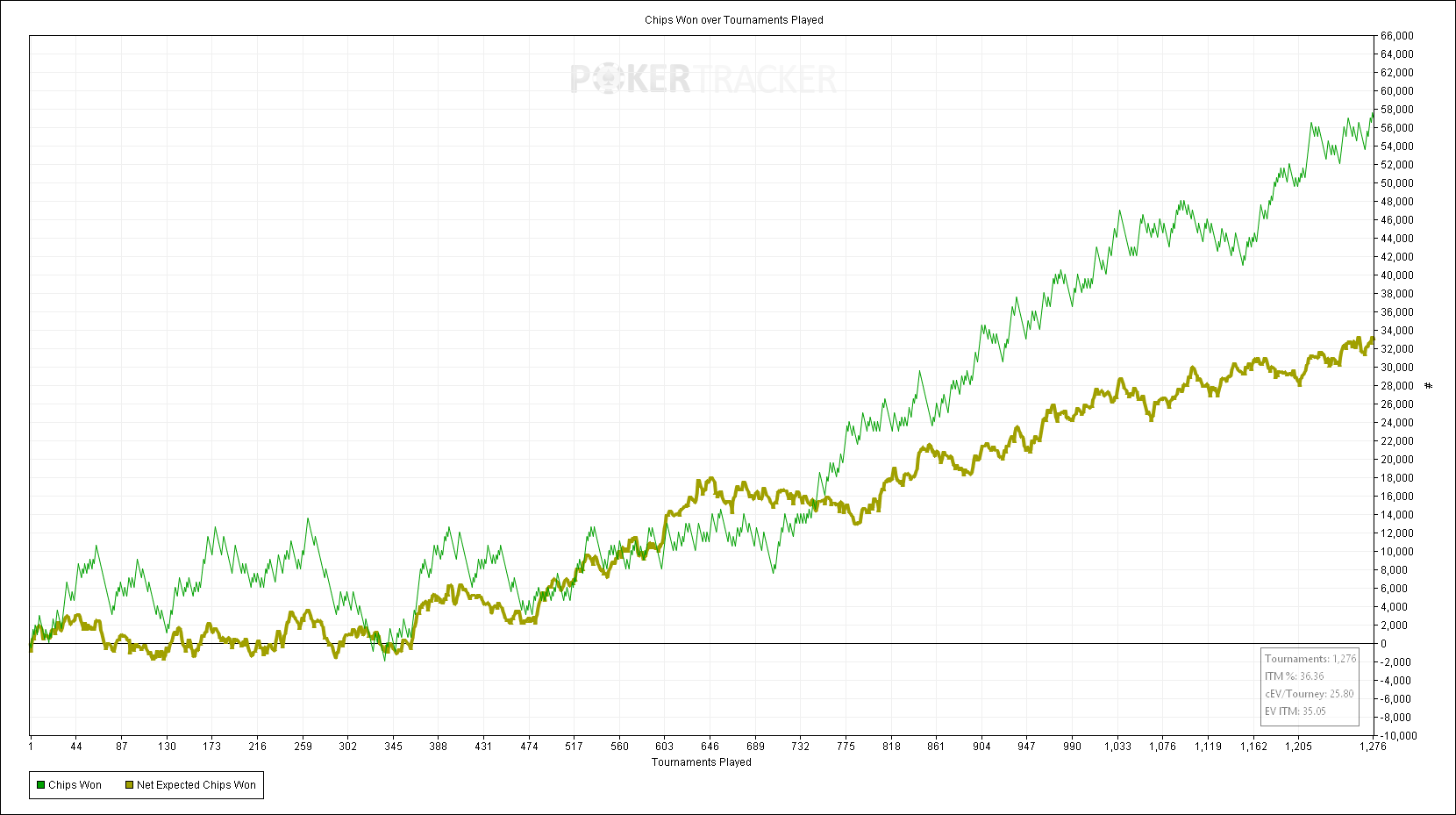Viewport: 1456px width, 815px height.
Task: Click the Tournaments Played x-axis label
Action: pyautogui.click(x=701, y=762)
